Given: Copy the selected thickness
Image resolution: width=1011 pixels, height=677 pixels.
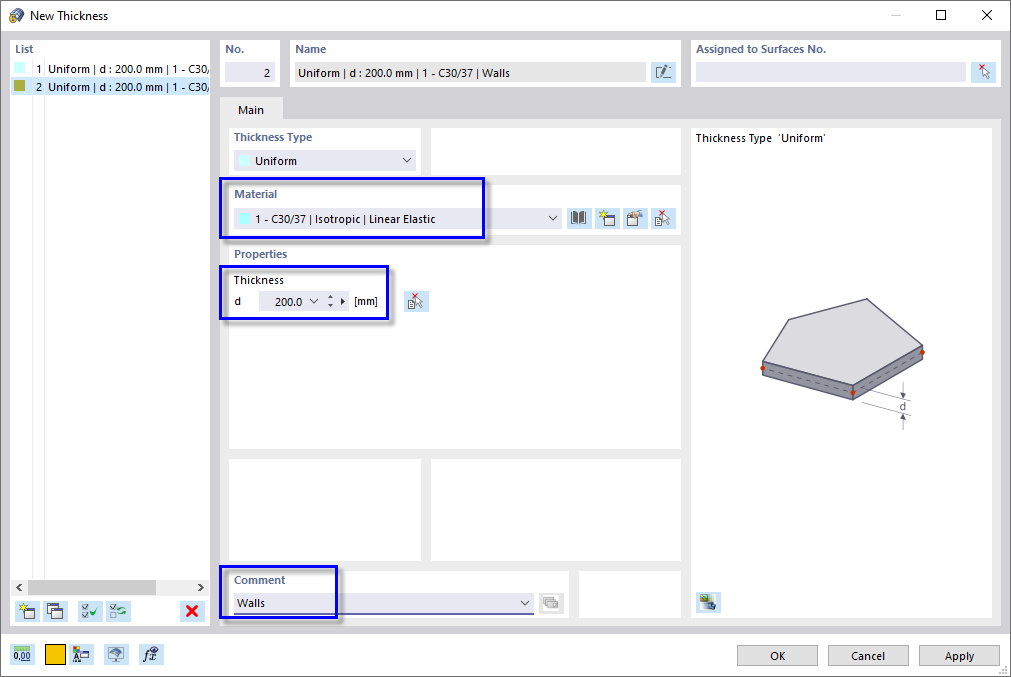Looking at the screenshot, I should pyautogui.click(x=55, y=610).
